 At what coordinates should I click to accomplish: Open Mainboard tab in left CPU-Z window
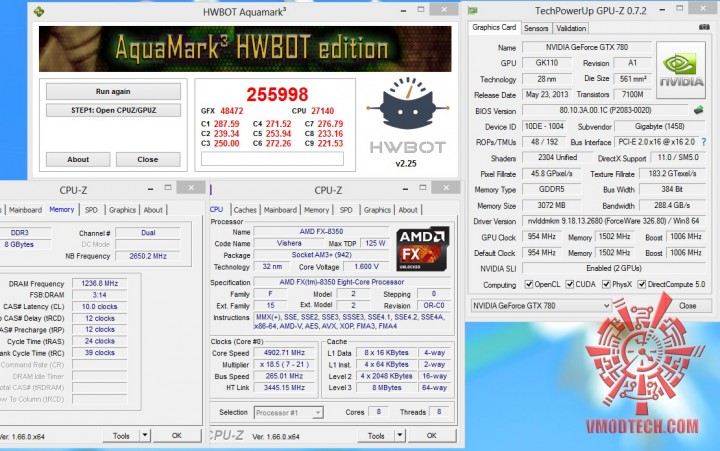25,210
